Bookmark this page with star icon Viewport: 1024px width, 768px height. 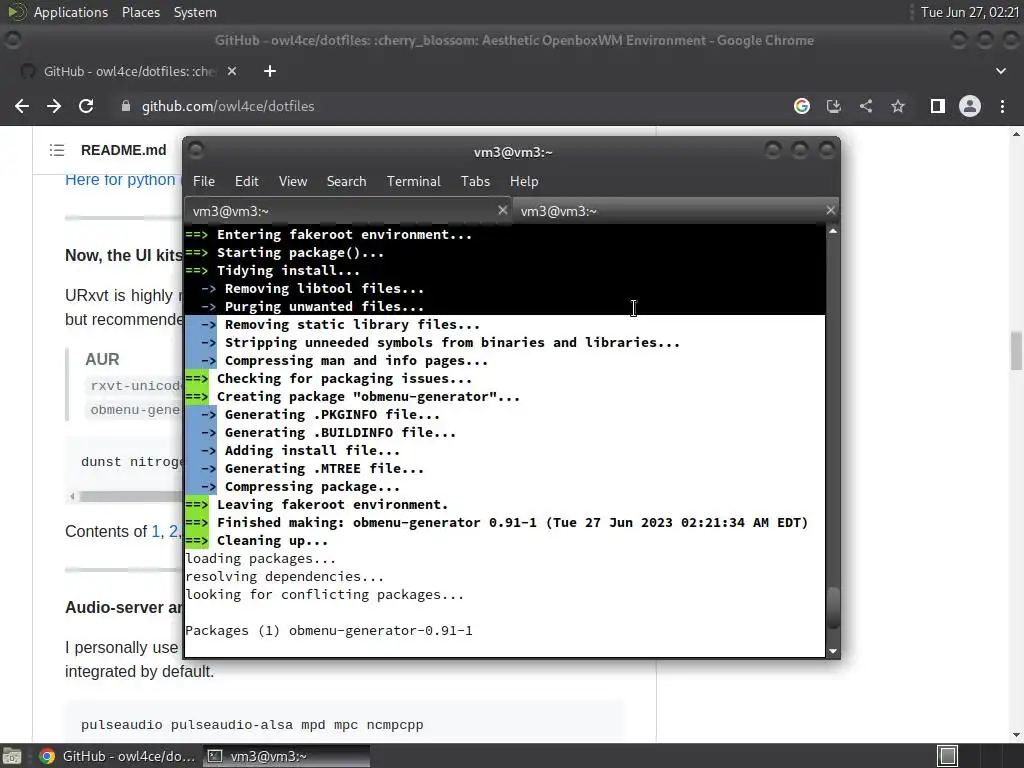tap(898, 106)
